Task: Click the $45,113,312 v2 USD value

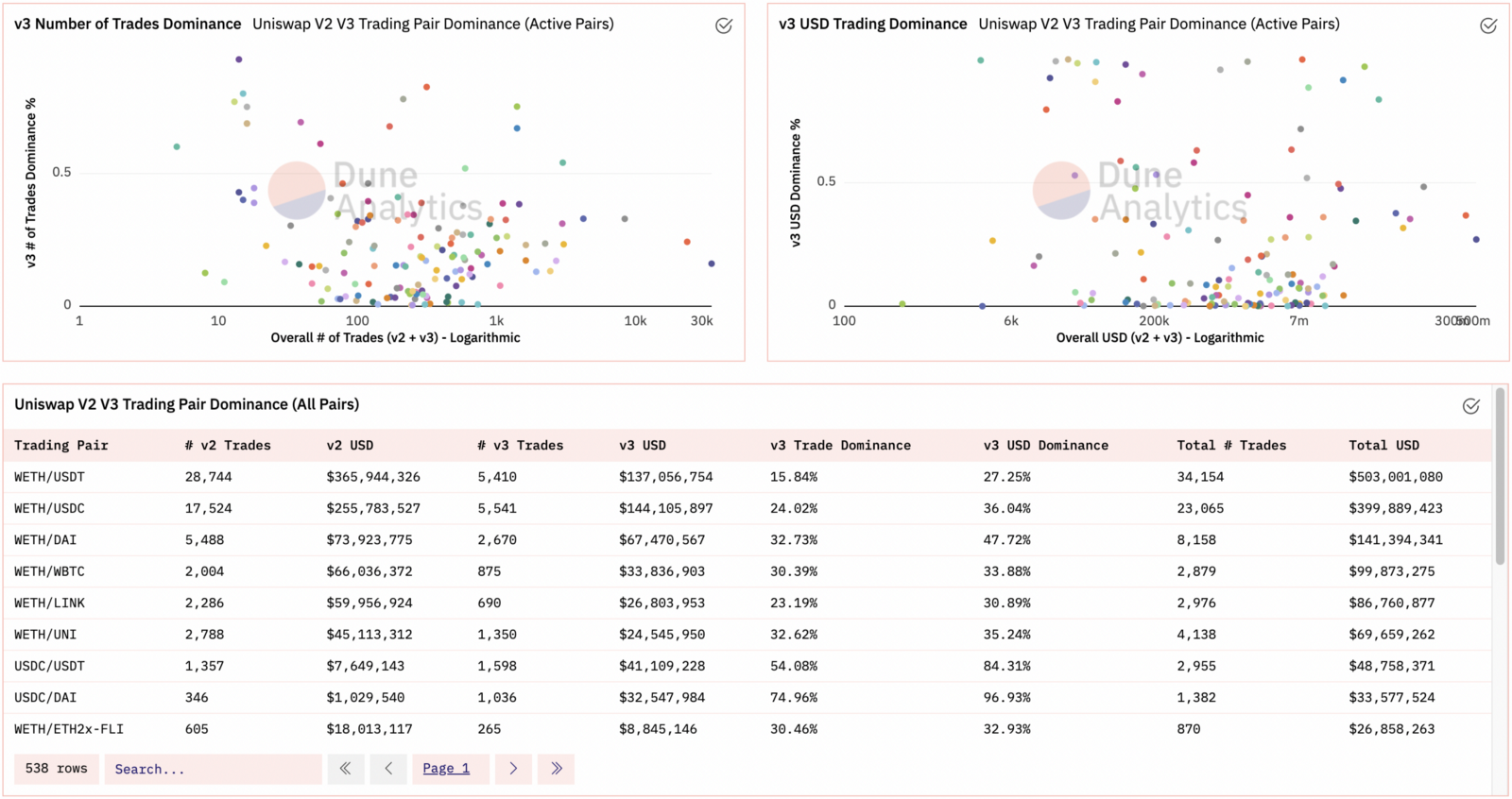Action: pyautogui.click(x=369, y=635)
